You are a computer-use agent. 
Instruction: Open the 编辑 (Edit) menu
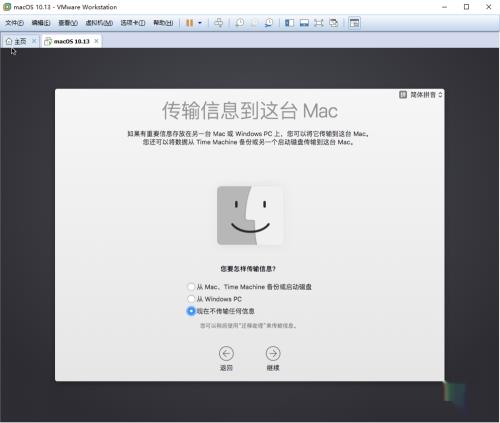pyautogui.click(x=41, y=23)
